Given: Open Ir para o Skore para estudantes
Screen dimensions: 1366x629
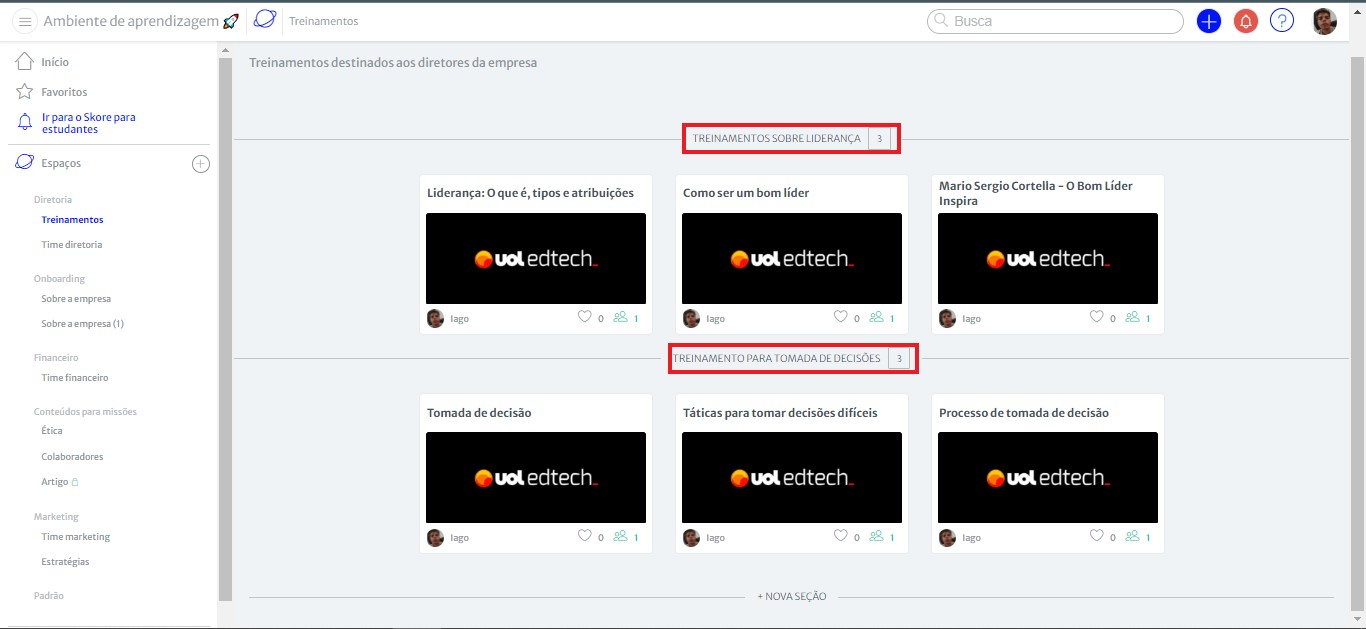Looking at the screenshot, I should [88, 123].
